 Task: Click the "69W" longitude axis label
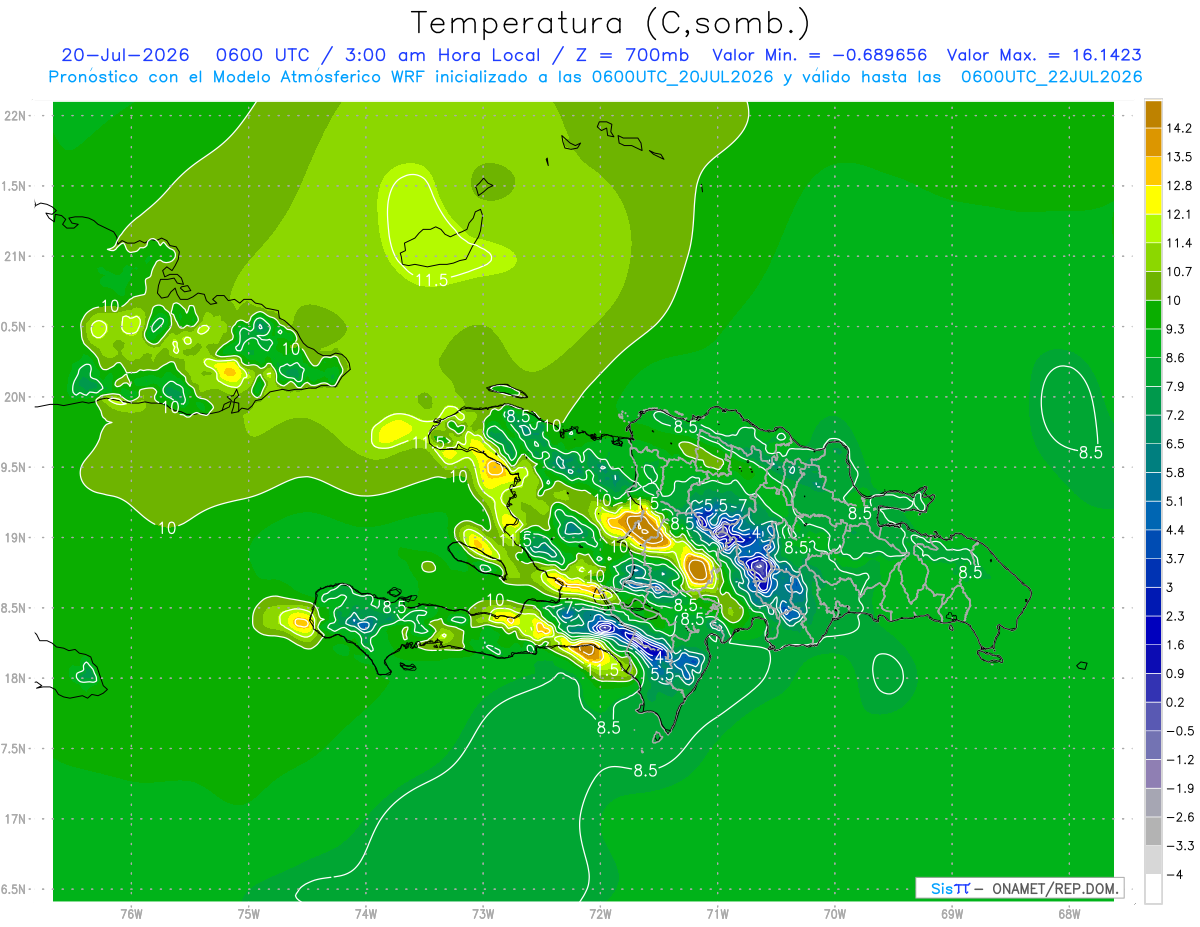pos(951,914)
